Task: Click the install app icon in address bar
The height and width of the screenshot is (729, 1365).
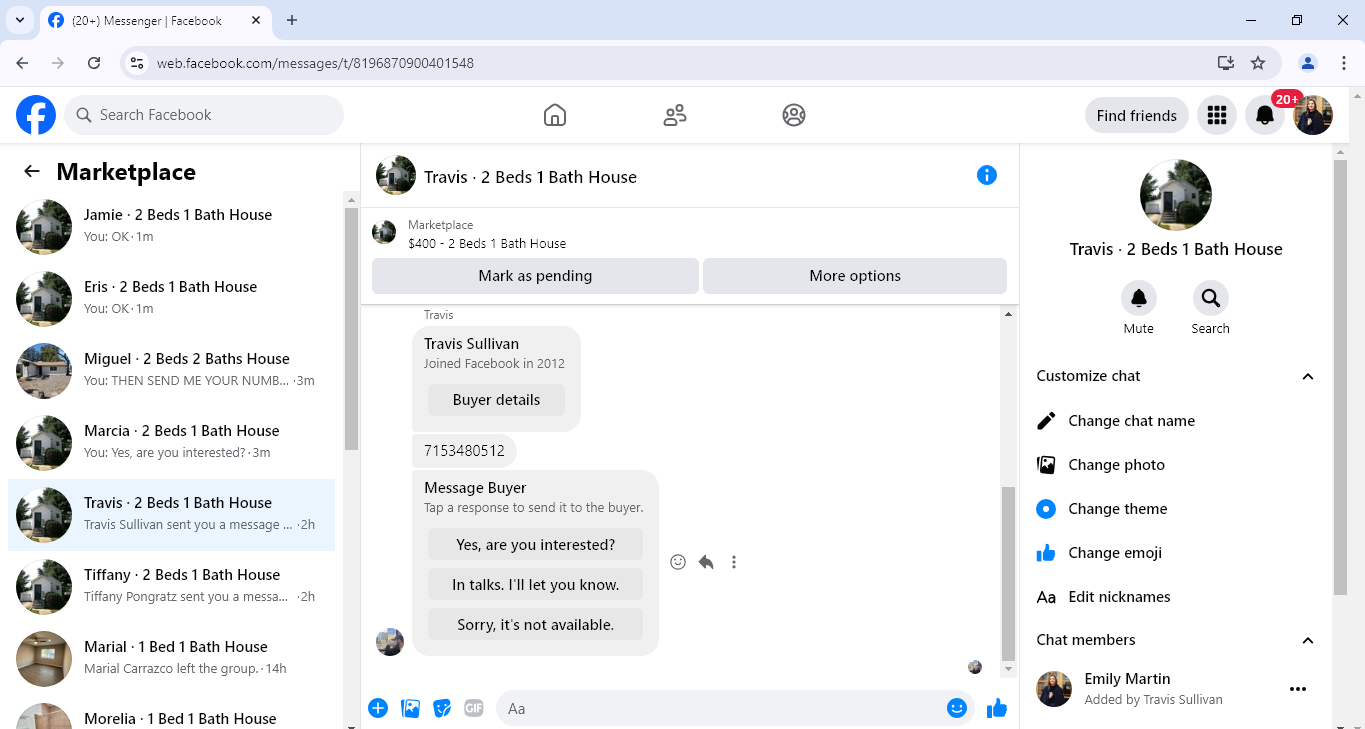Action: point(1226,63)
